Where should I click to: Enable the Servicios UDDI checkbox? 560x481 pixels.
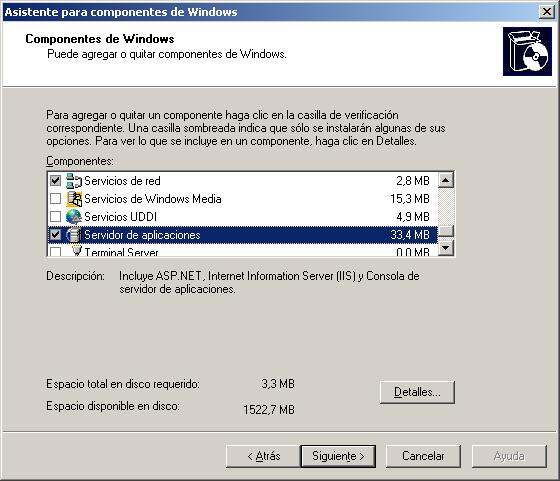point(55,216)
